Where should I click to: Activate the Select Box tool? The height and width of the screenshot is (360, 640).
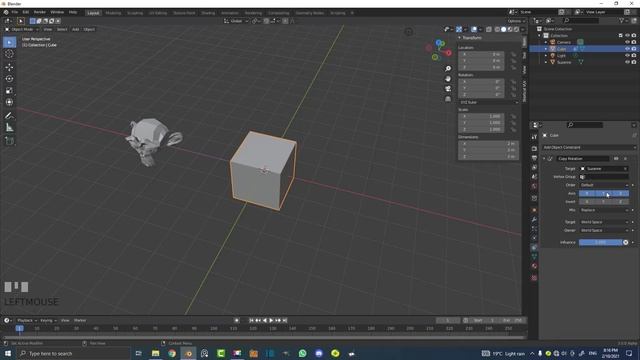point(9,42)
